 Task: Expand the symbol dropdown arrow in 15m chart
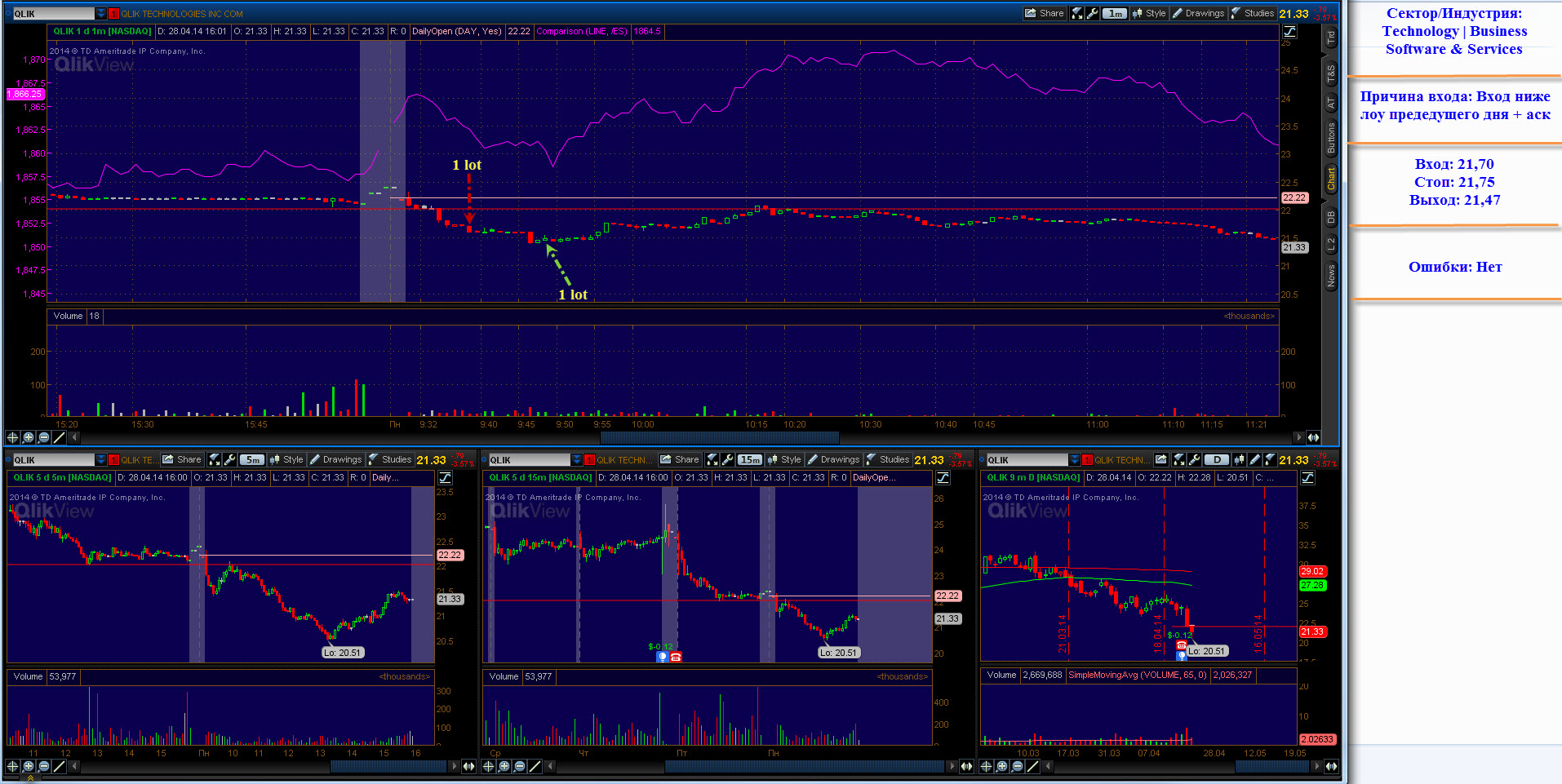point(577,460)
